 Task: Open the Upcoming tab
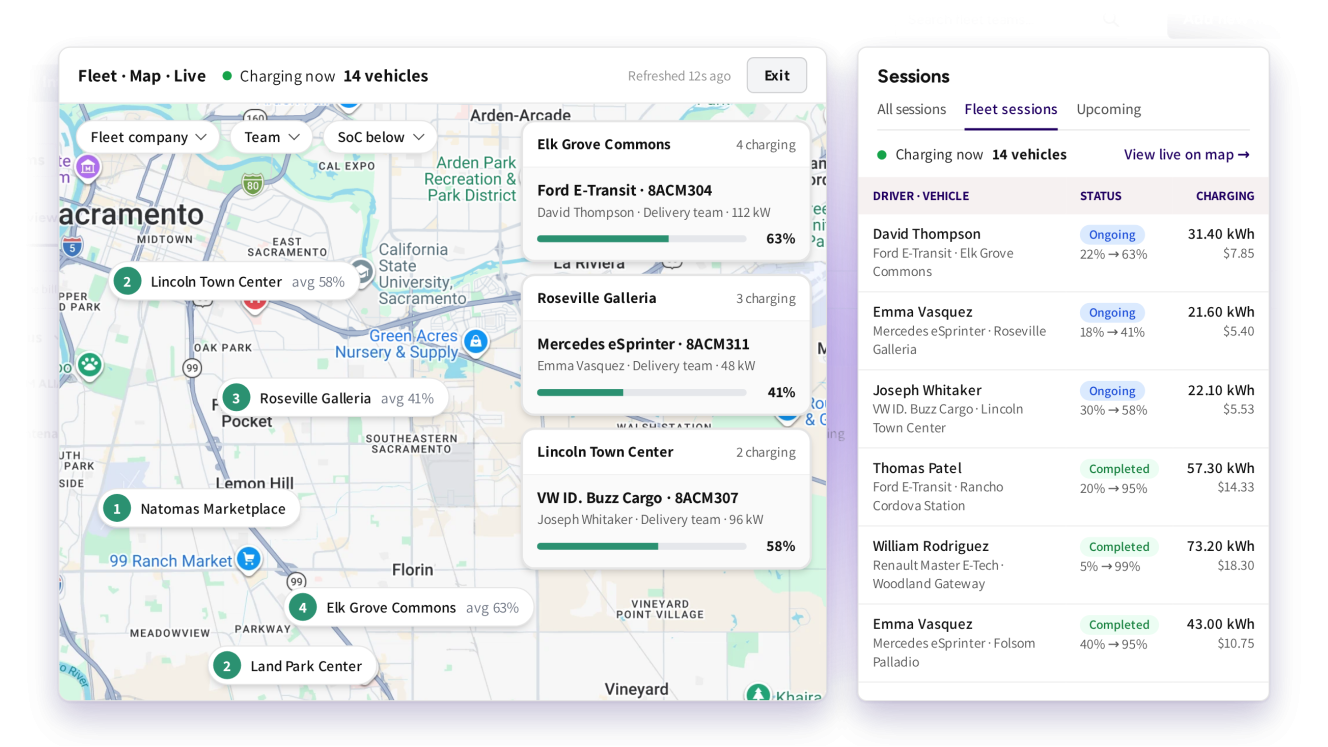(1109, 109)
